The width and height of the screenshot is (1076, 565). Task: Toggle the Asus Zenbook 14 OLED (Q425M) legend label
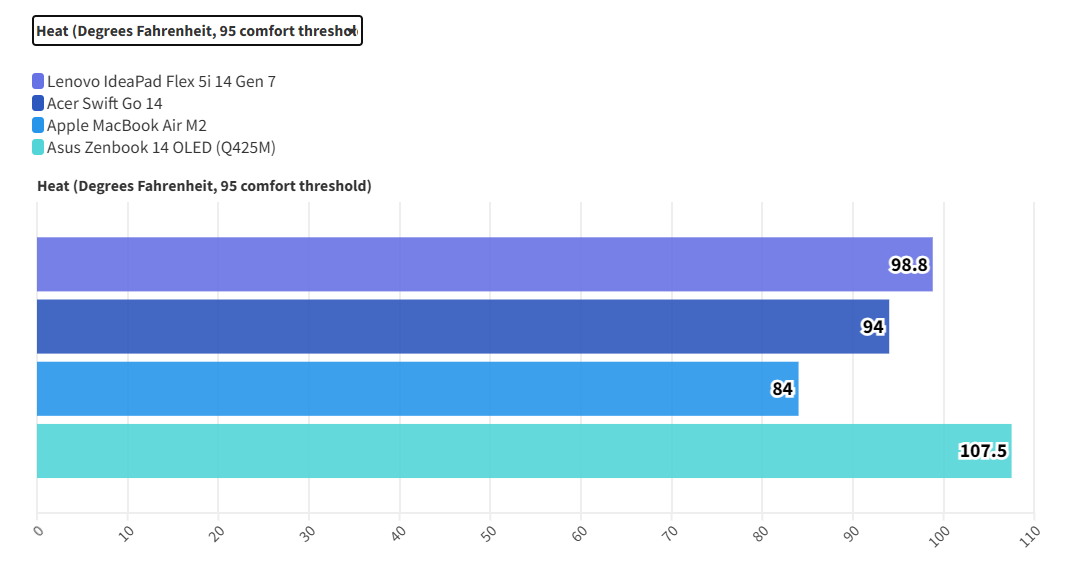pyautogui.click(x=161, y=147)
